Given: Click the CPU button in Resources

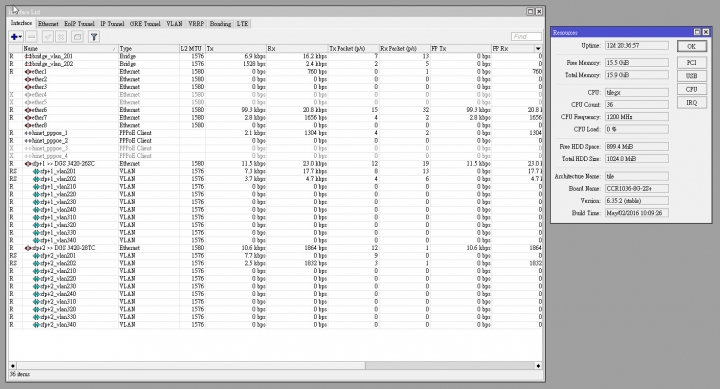Looking at the screenshot, I should pyautogui.click(x=692, y=89).
